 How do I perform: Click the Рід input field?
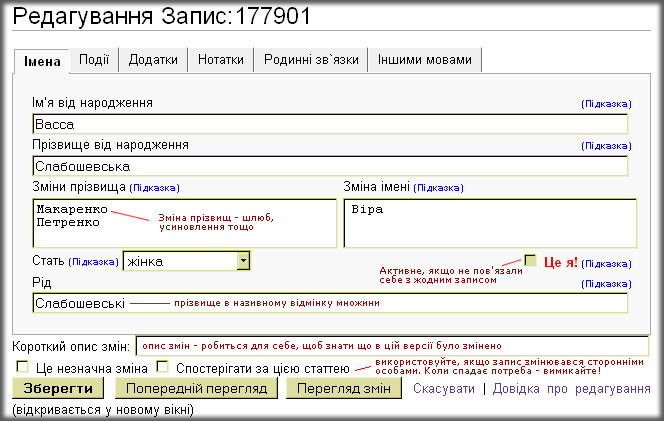(329, 303)
